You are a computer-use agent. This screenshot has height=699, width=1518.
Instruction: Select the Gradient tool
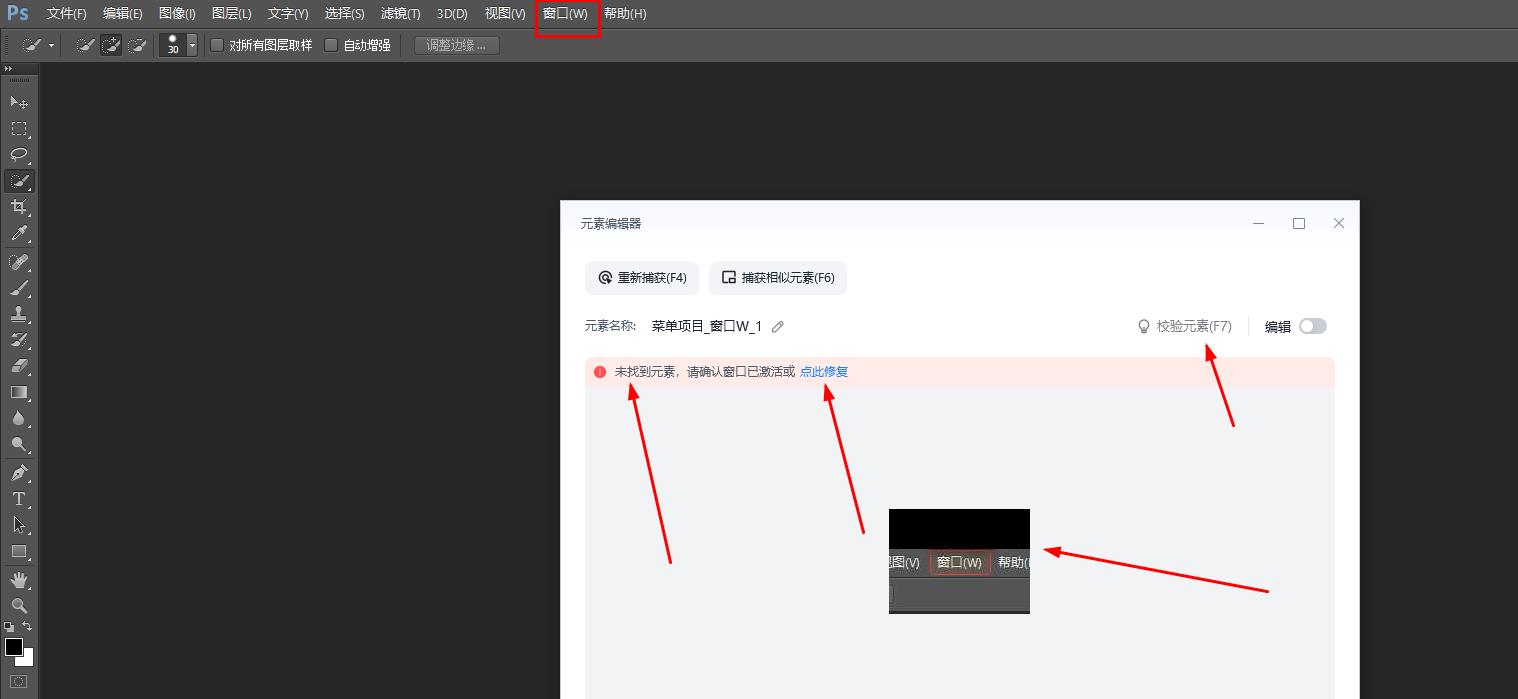pos(18,392)
